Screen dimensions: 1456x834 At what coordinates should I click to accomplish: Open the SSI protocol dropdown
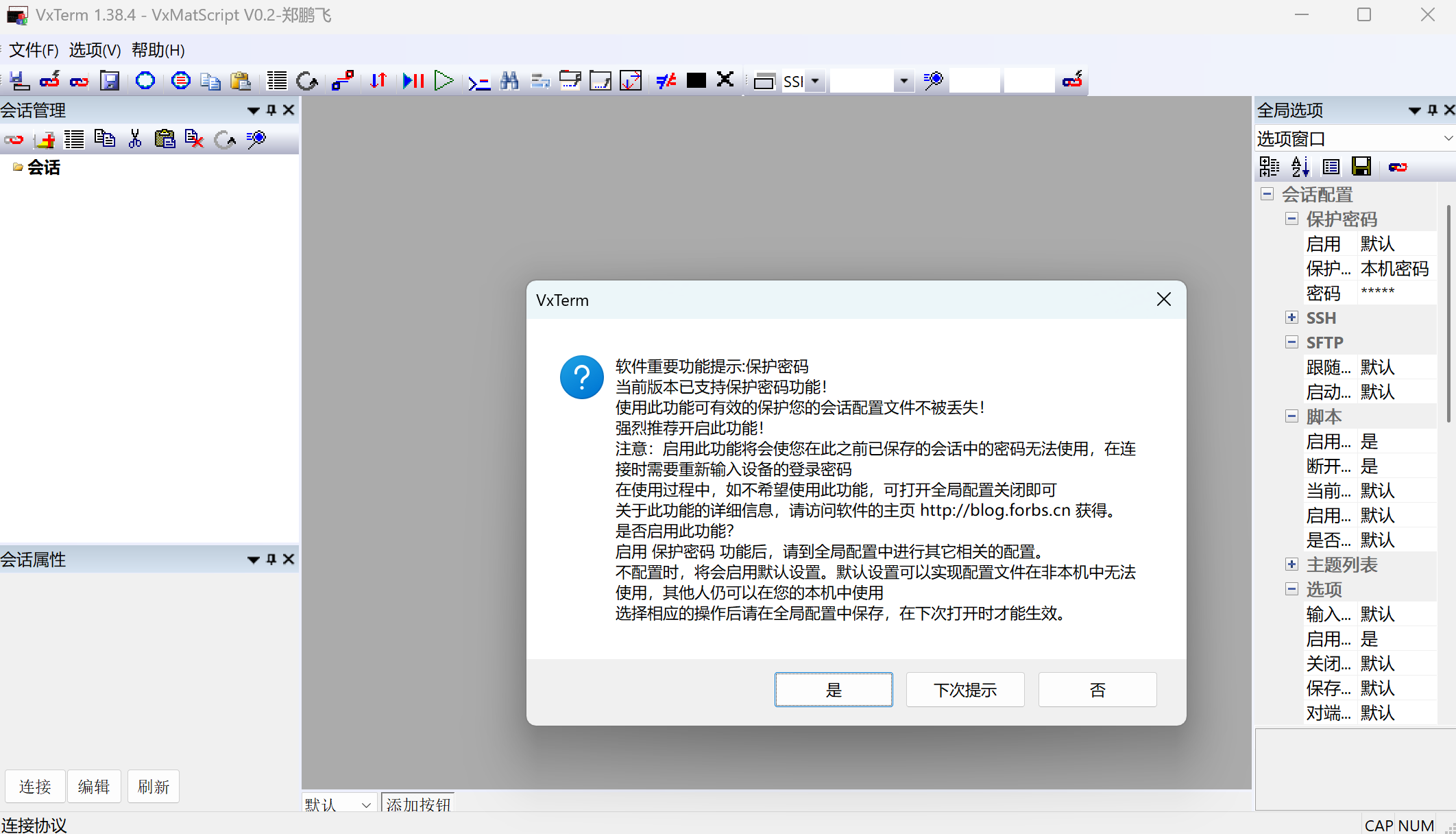tap(814, 81)
